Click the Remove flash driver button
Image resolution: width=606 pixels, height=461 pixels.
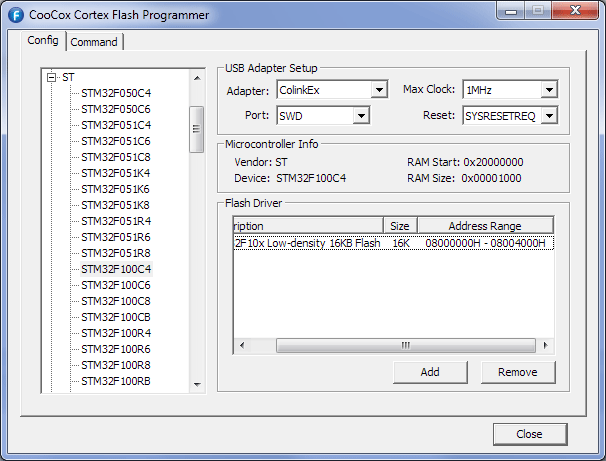pyautogui.click(x=518, y=372)
